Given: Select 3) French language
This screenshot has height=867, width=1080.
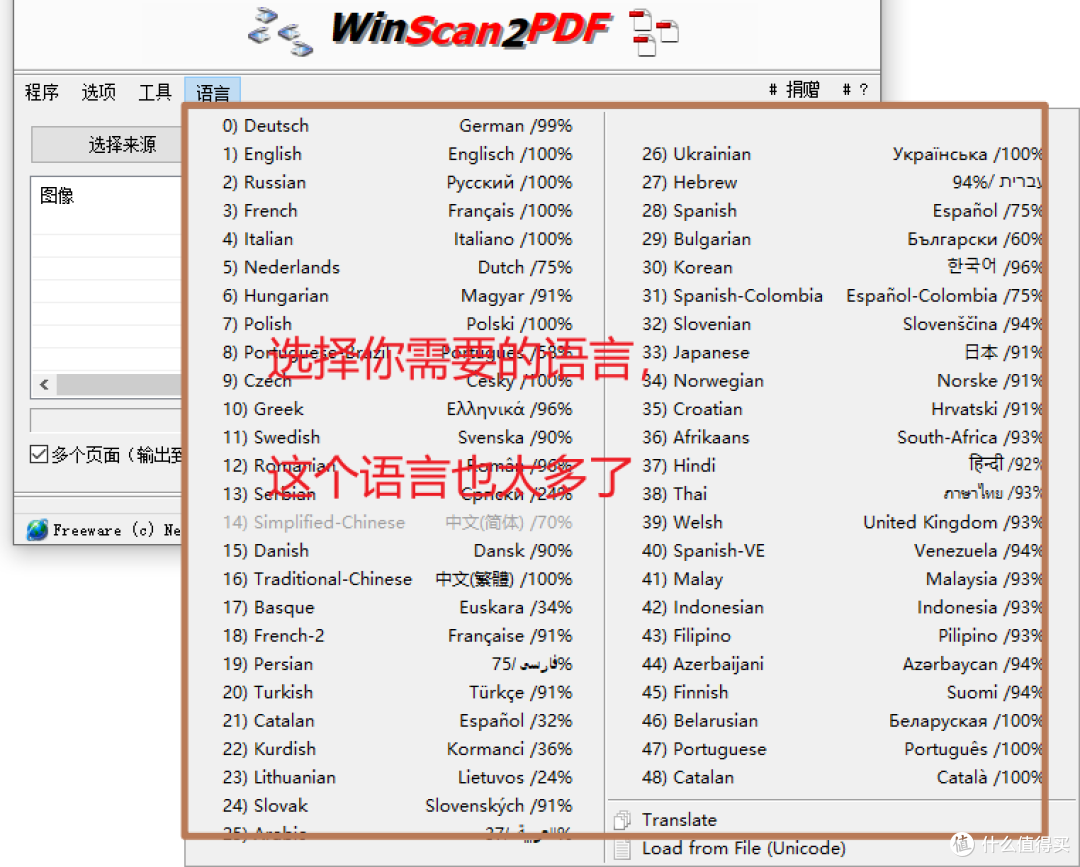Looking at the screenshot, I should pos(397,210).
